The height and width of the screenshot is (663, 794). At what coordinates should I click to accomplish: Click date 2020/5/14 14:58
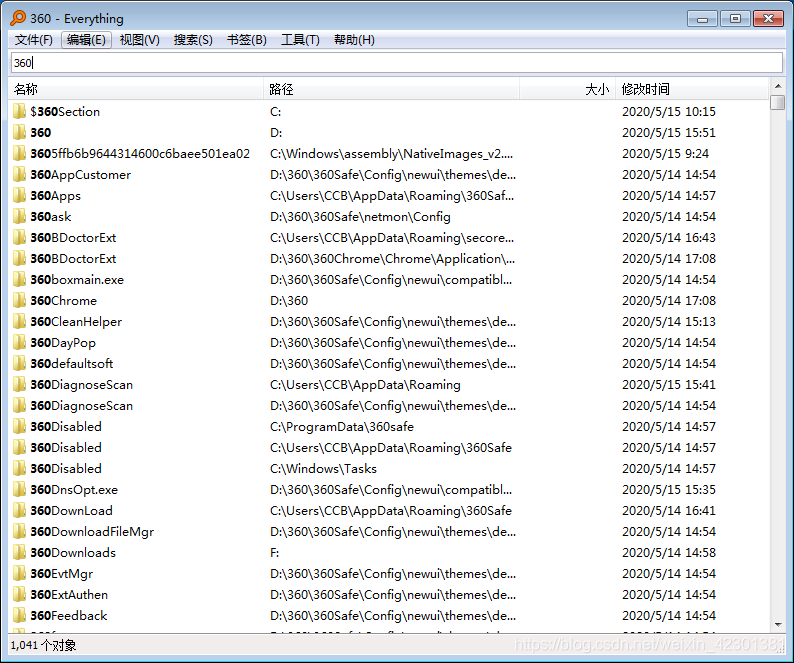(x=668, y=553)
